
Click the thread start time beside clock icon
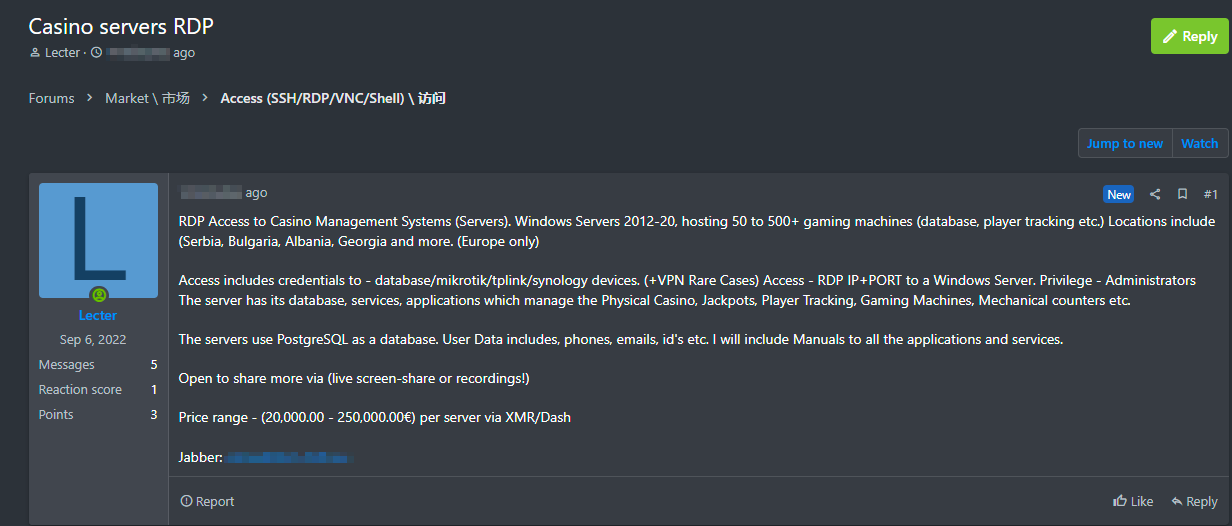[x=150, y=52]
